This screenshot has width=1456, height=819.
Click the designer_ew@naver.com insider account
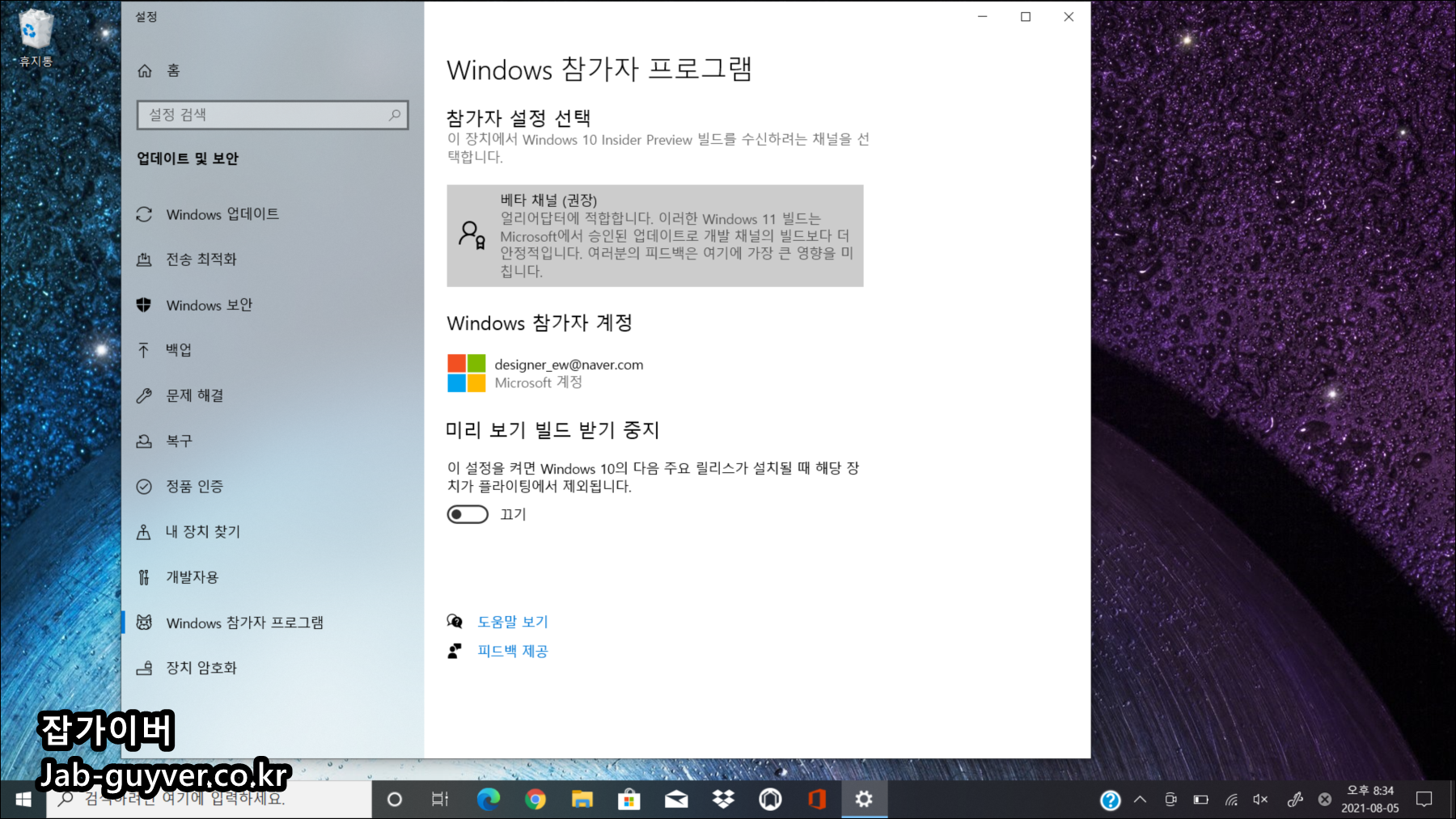[x=569, y=365]
